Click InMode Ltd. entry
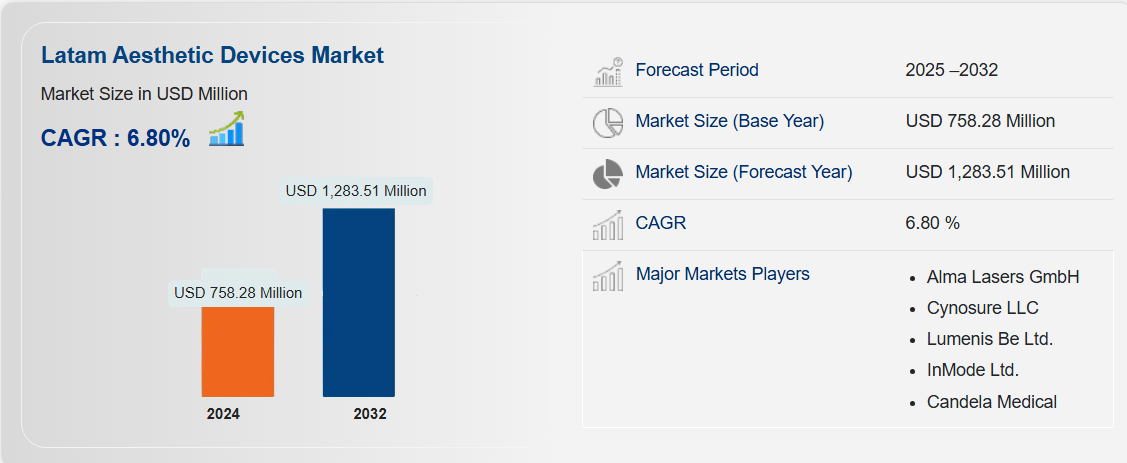The height and width of the screenshot is (463, 1127). 972,370
